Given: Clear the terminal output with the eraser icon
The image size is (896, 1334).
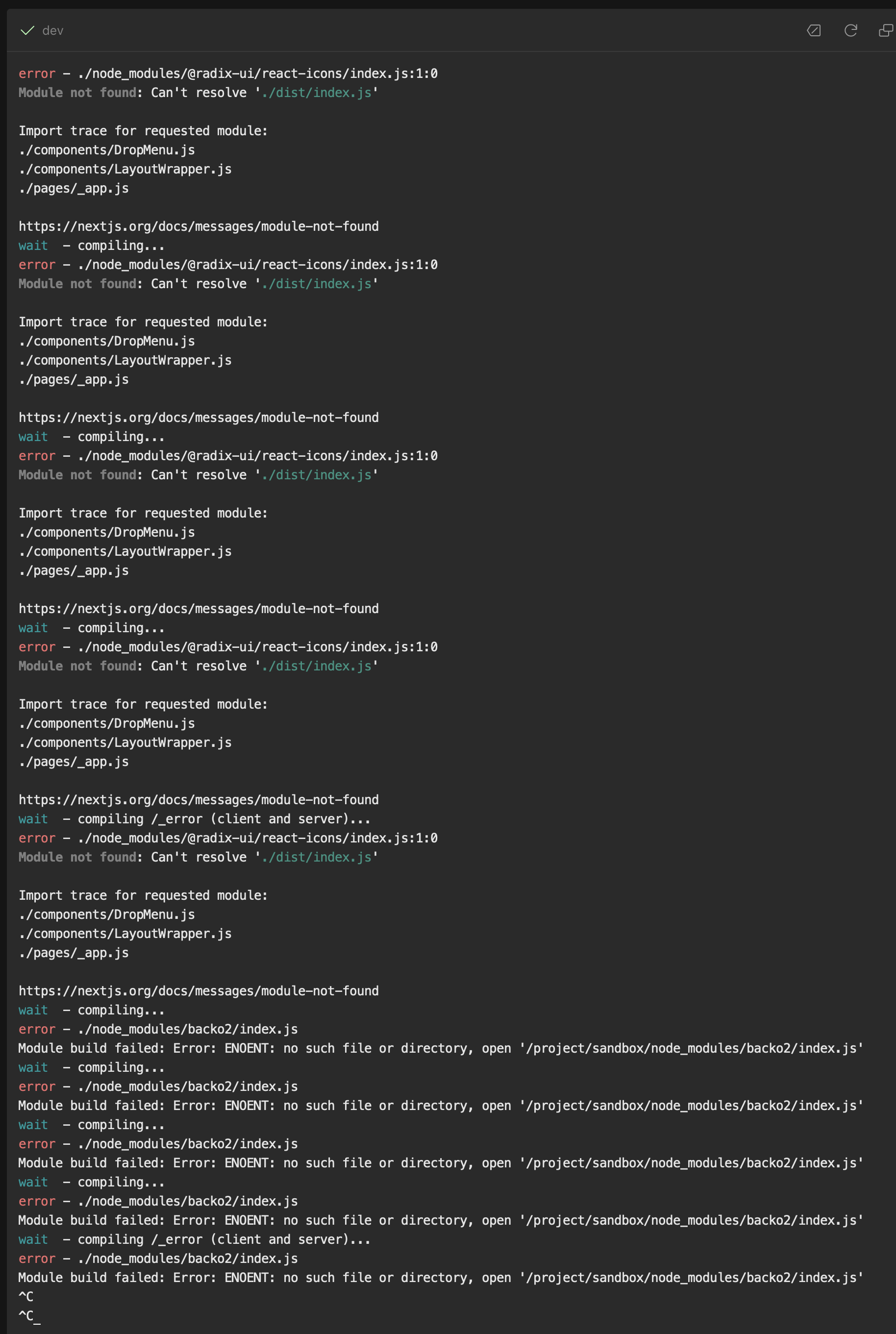Looking at the screenshot, I should tap(814, 30).
